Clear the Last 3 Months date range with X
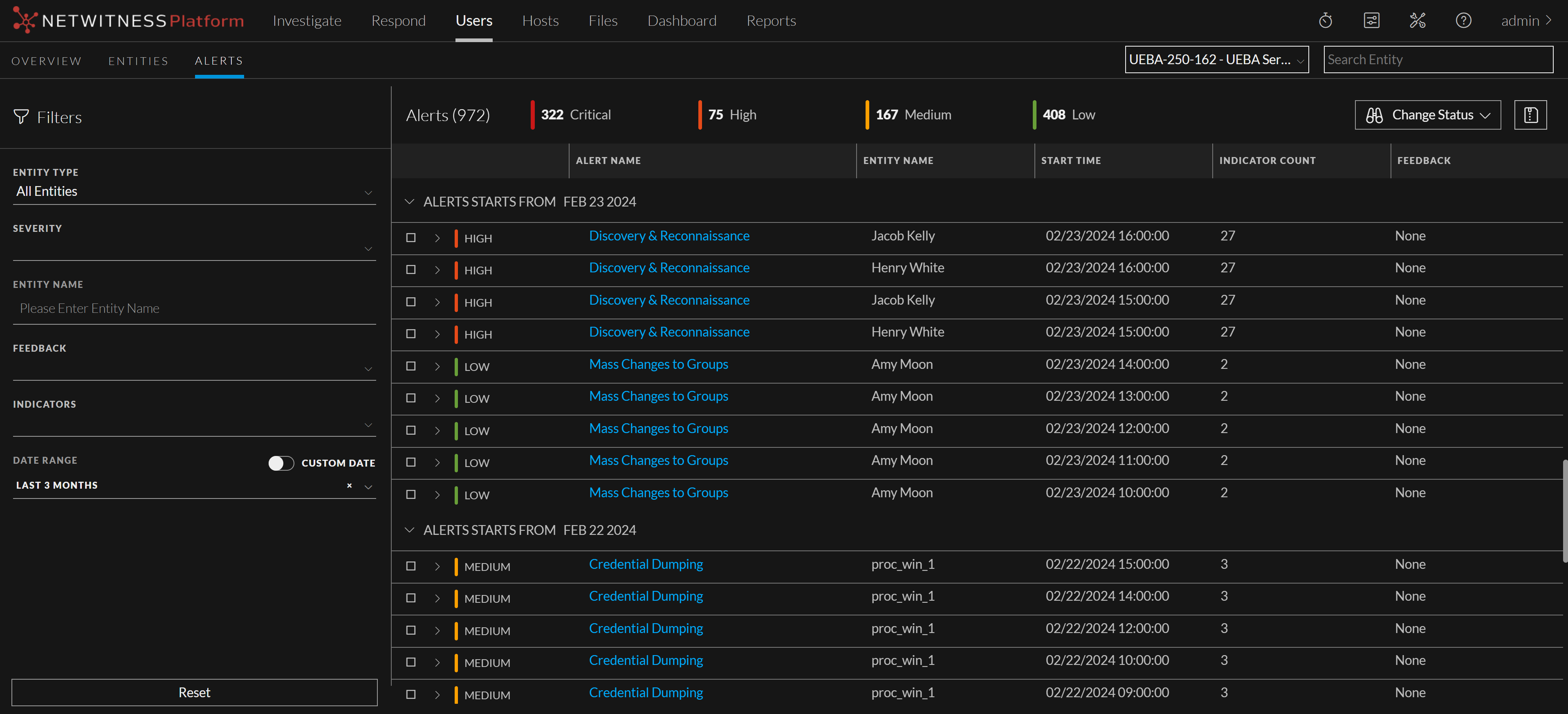 [x=350, y=485]
